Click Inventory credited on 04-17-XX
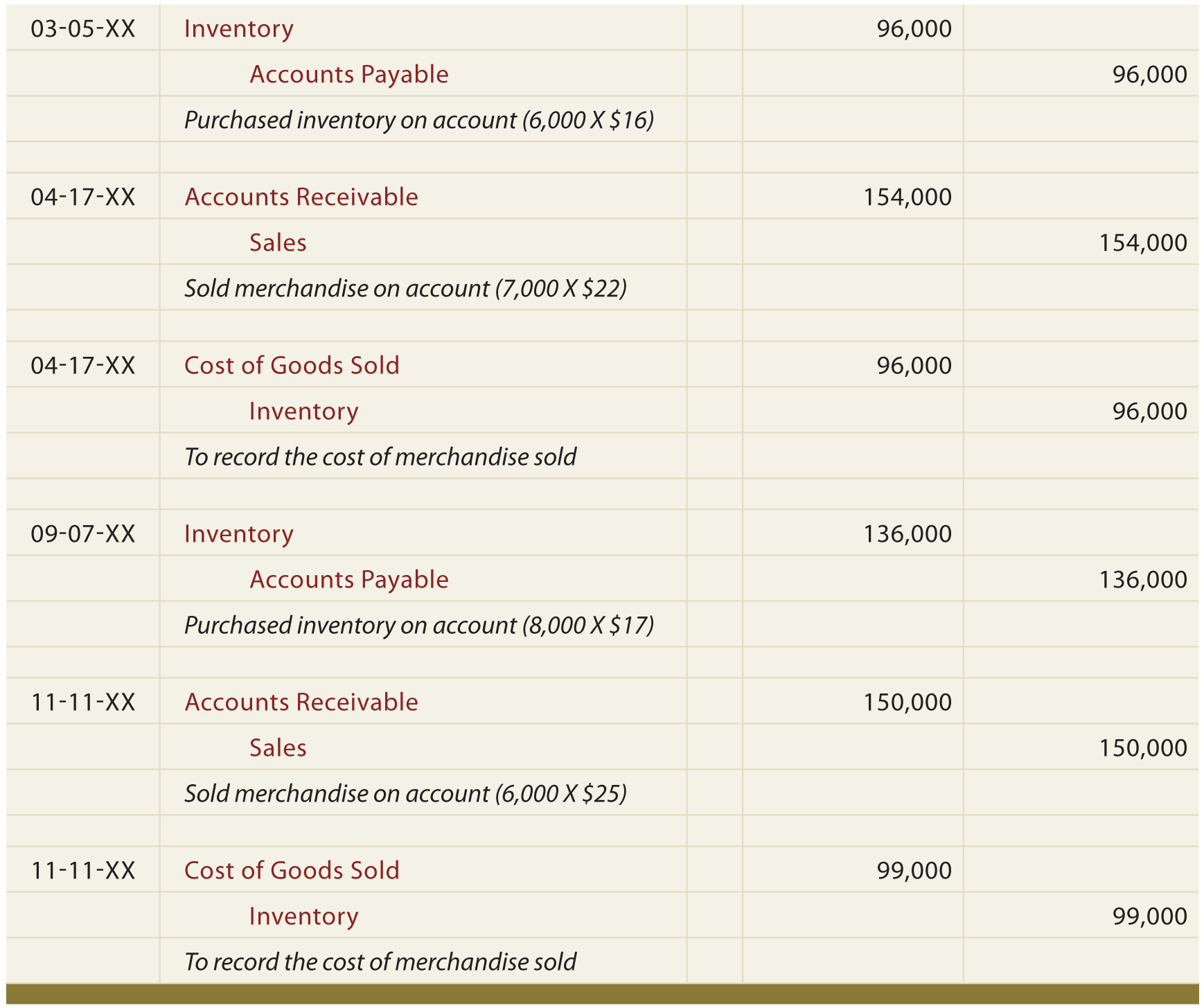Viewport: 1204px width, 1008px height. coord(303,412)
